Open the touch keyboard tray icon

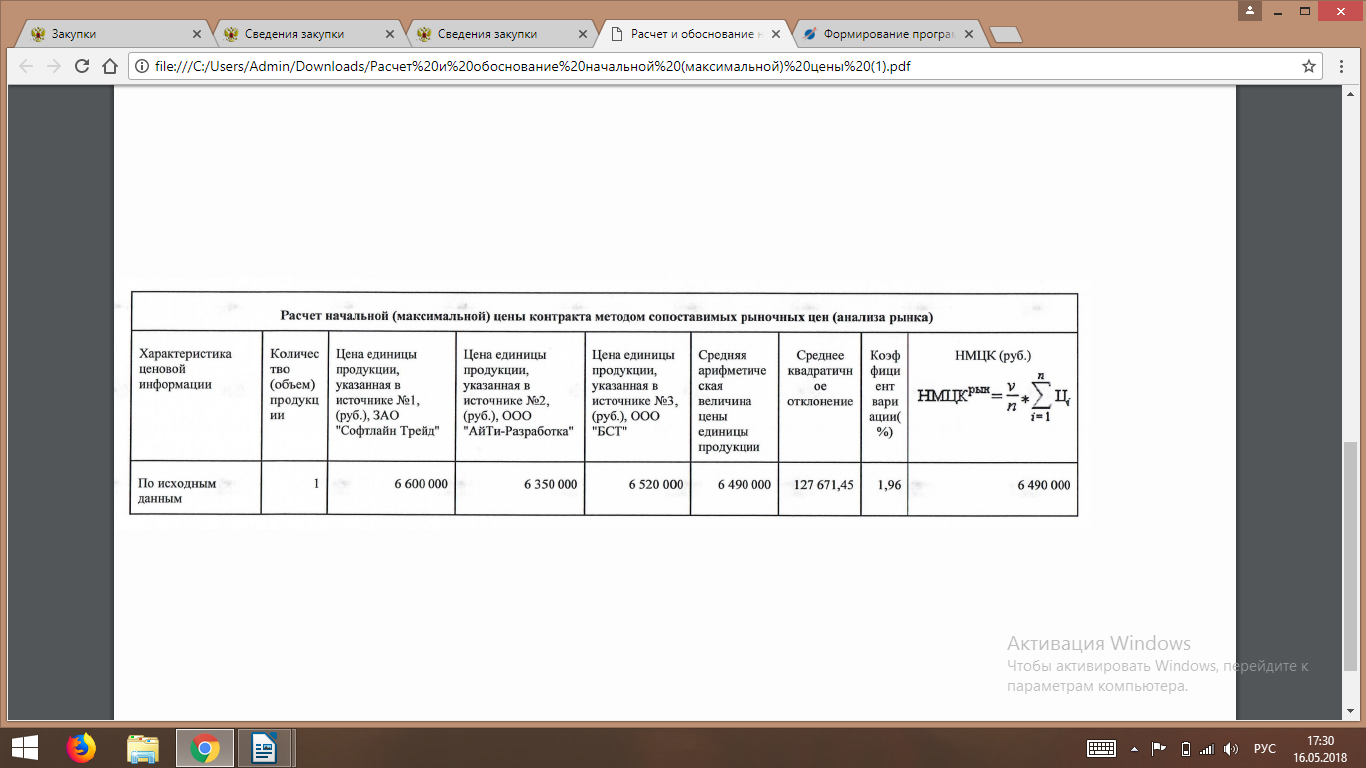1101,748
